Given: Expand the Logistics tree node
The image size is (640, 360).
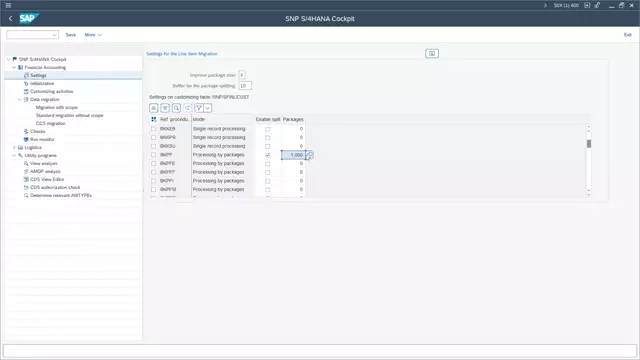Looking at the screenshot, I should 14,147.
